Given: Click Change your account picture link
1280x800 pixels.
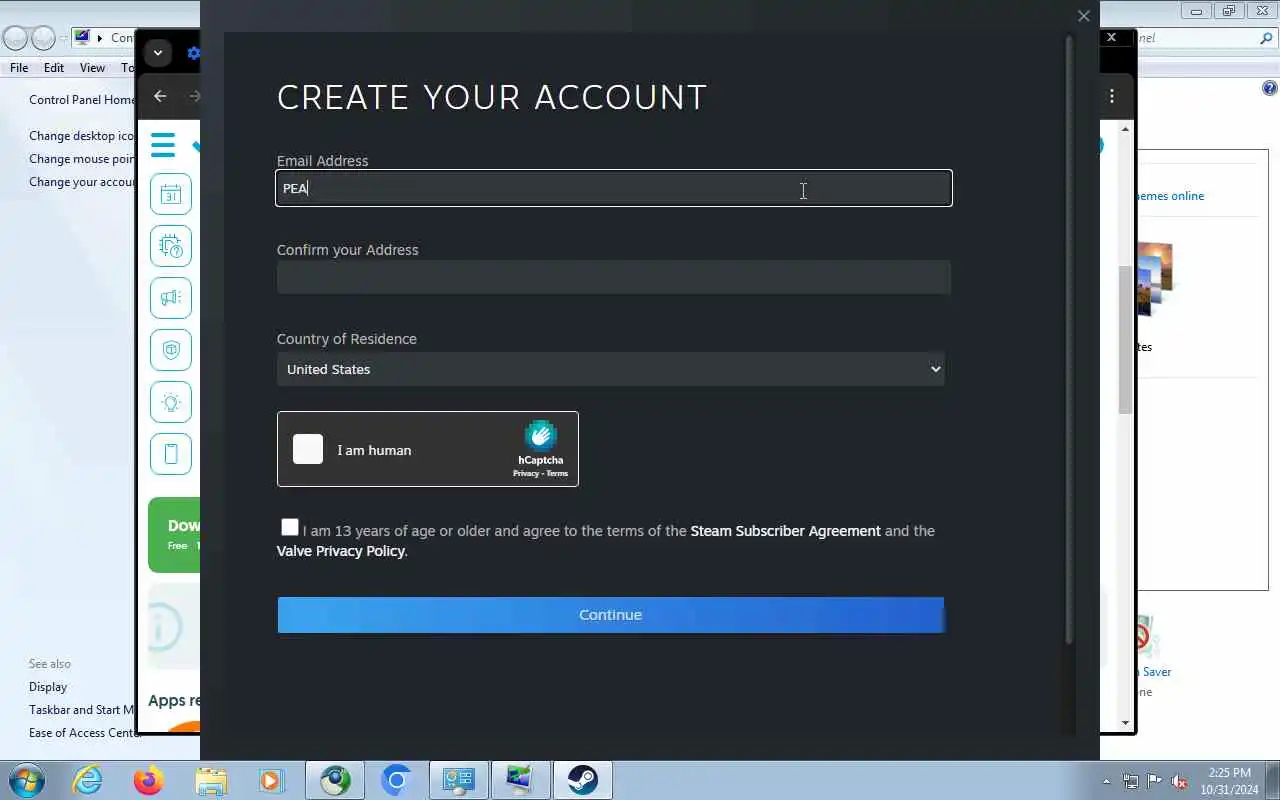Looking at the screenshot, I should coord(81,182).
